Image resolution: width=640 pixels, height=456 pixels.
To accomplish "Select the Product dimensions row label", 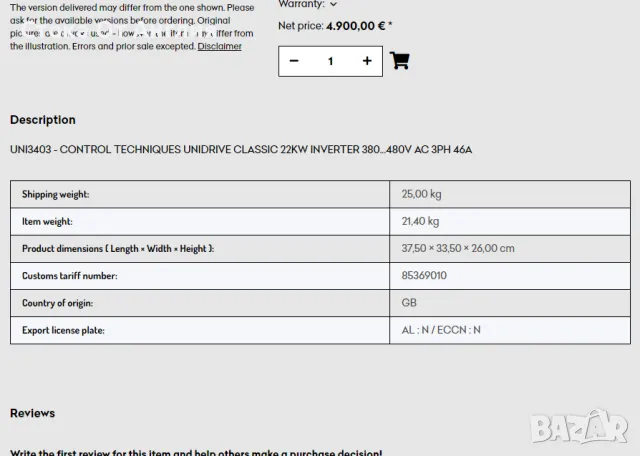I will tap(118, 248).
